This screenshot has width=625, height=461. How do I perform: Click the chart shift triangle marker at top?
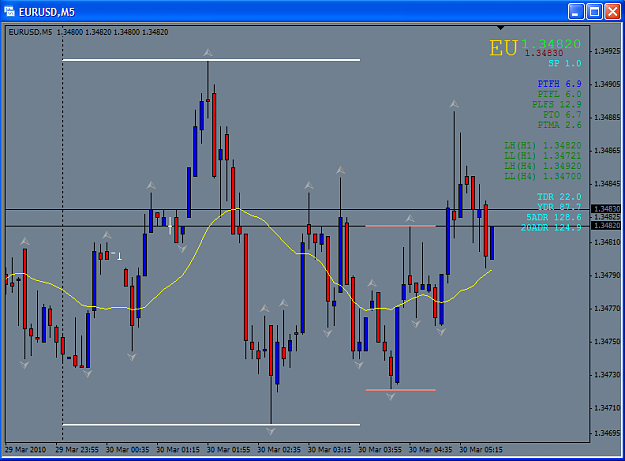pyautogui.click(x=500, y=28)
